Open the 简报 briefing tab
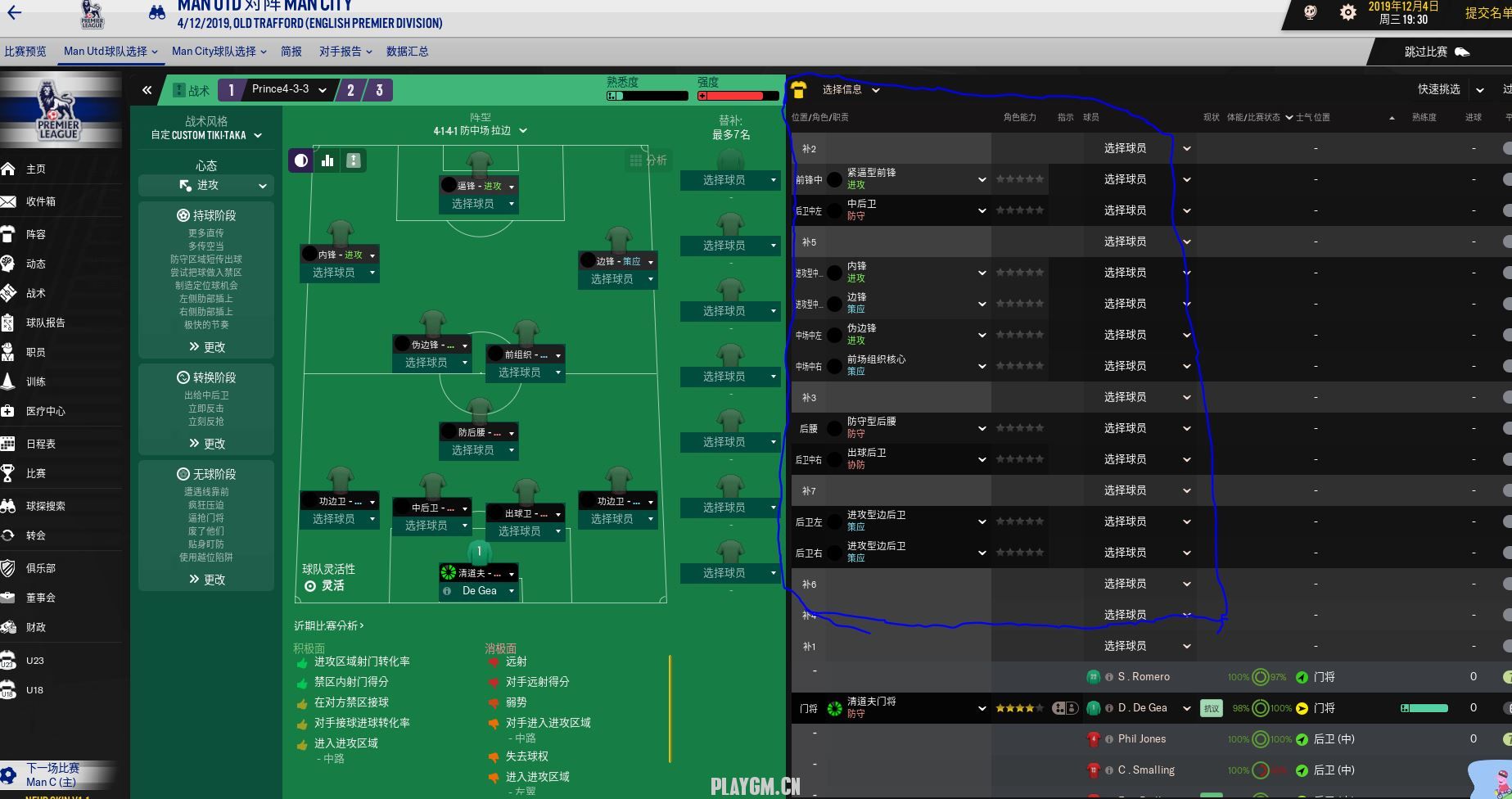1512x799 pixels. 291,52
